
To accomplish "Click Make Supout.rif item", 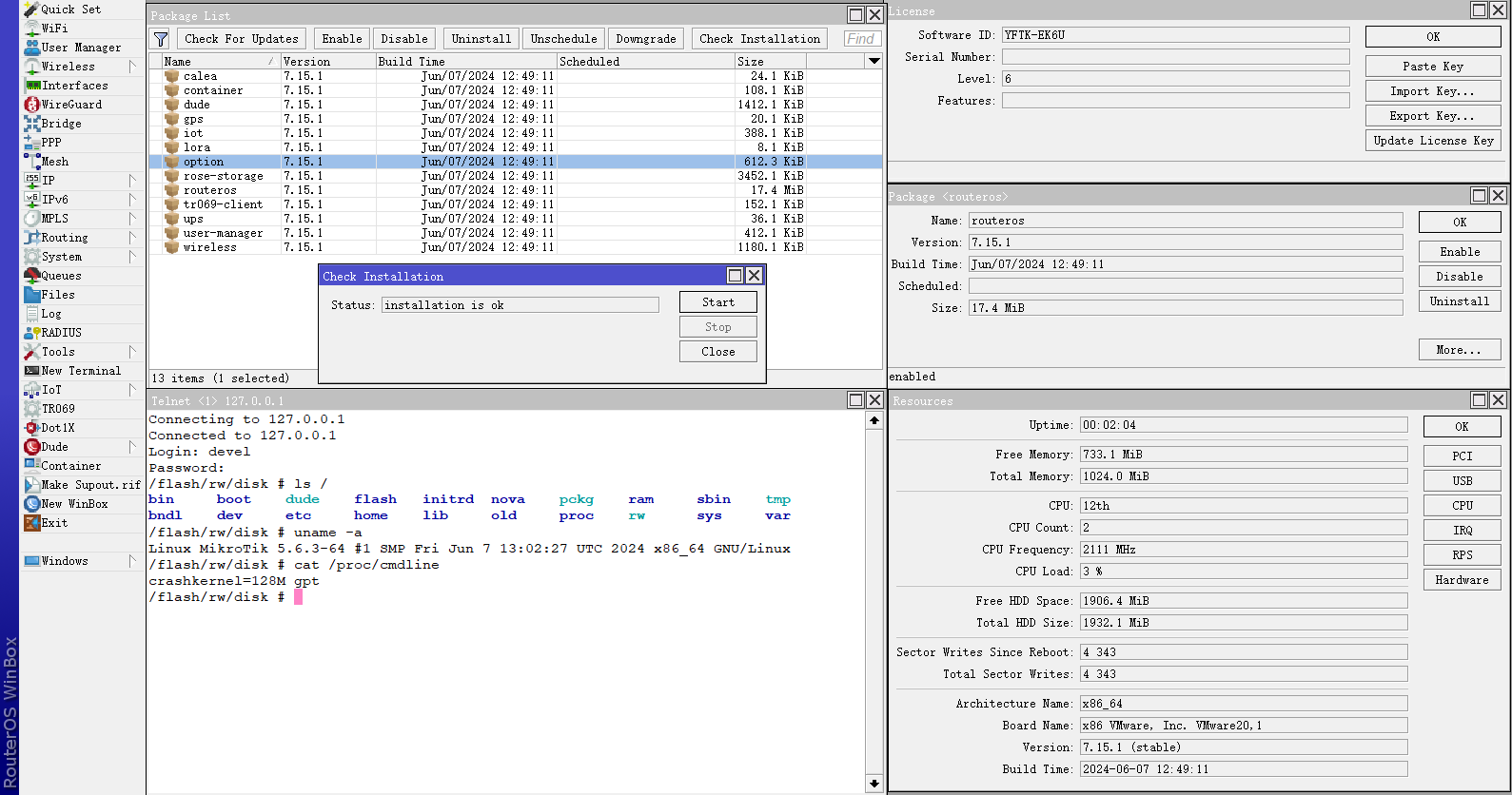I will (x=89, y=485).
